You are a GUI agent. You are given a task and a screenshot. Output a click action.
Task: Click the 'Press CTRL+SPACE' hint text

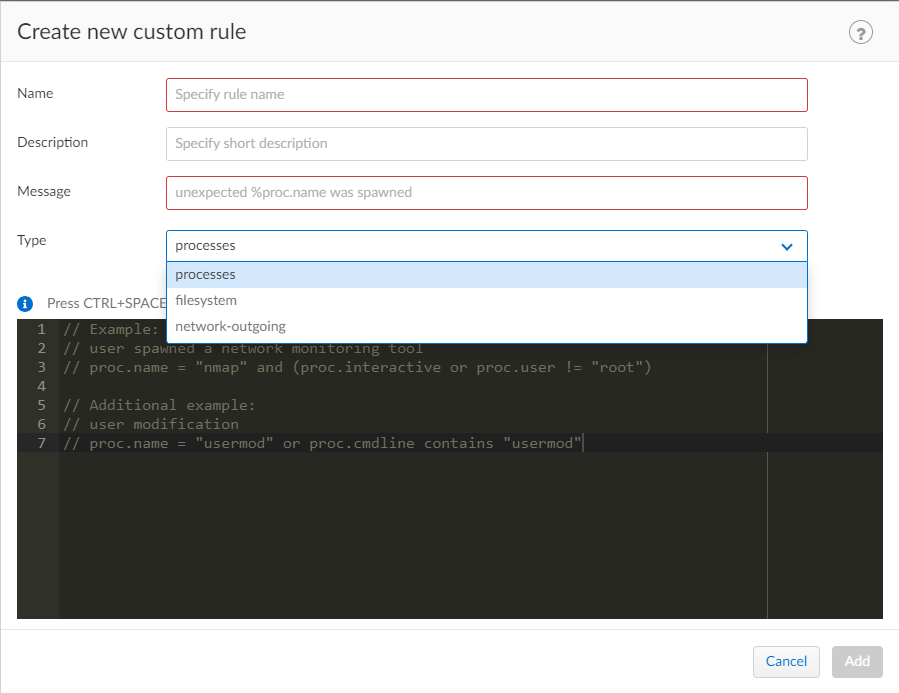point(107,303)
